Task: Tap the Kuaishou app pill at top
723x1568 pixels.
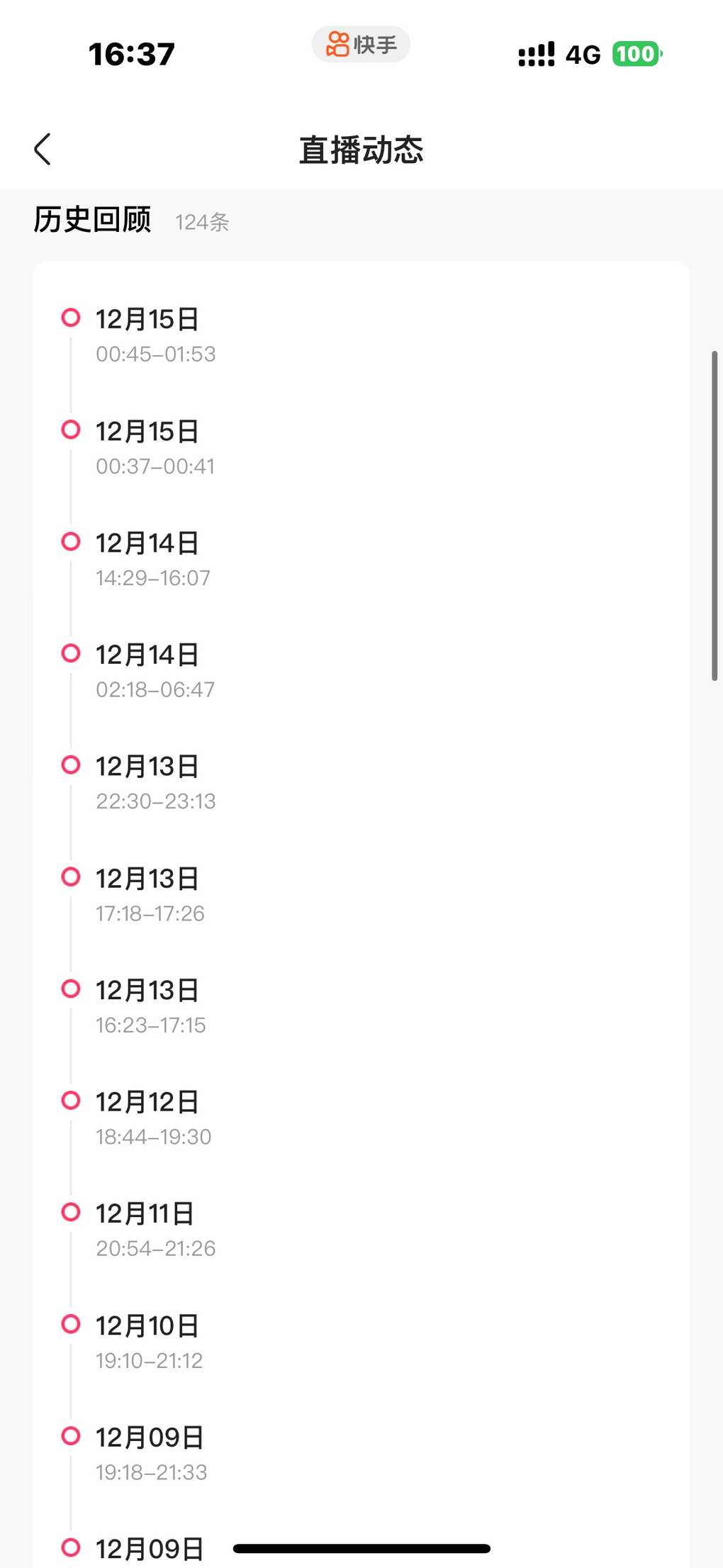Action: click(x=361, y=45)
